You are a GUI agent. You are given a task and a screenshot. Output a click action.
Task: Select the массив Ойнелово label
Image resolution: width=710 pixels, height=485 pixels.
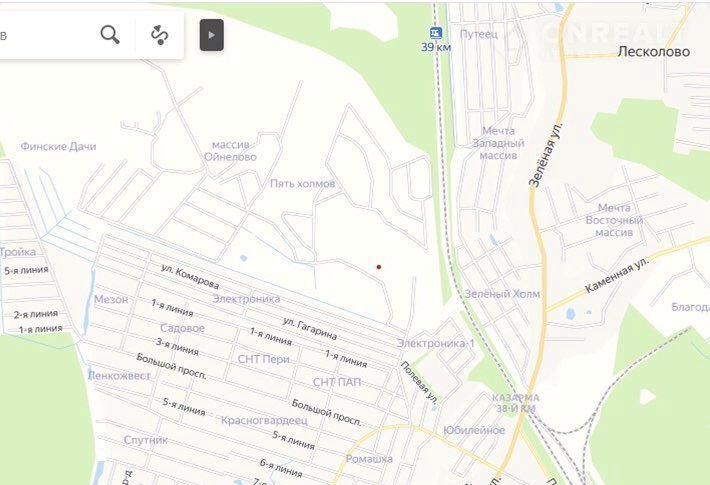pos(230,151)
